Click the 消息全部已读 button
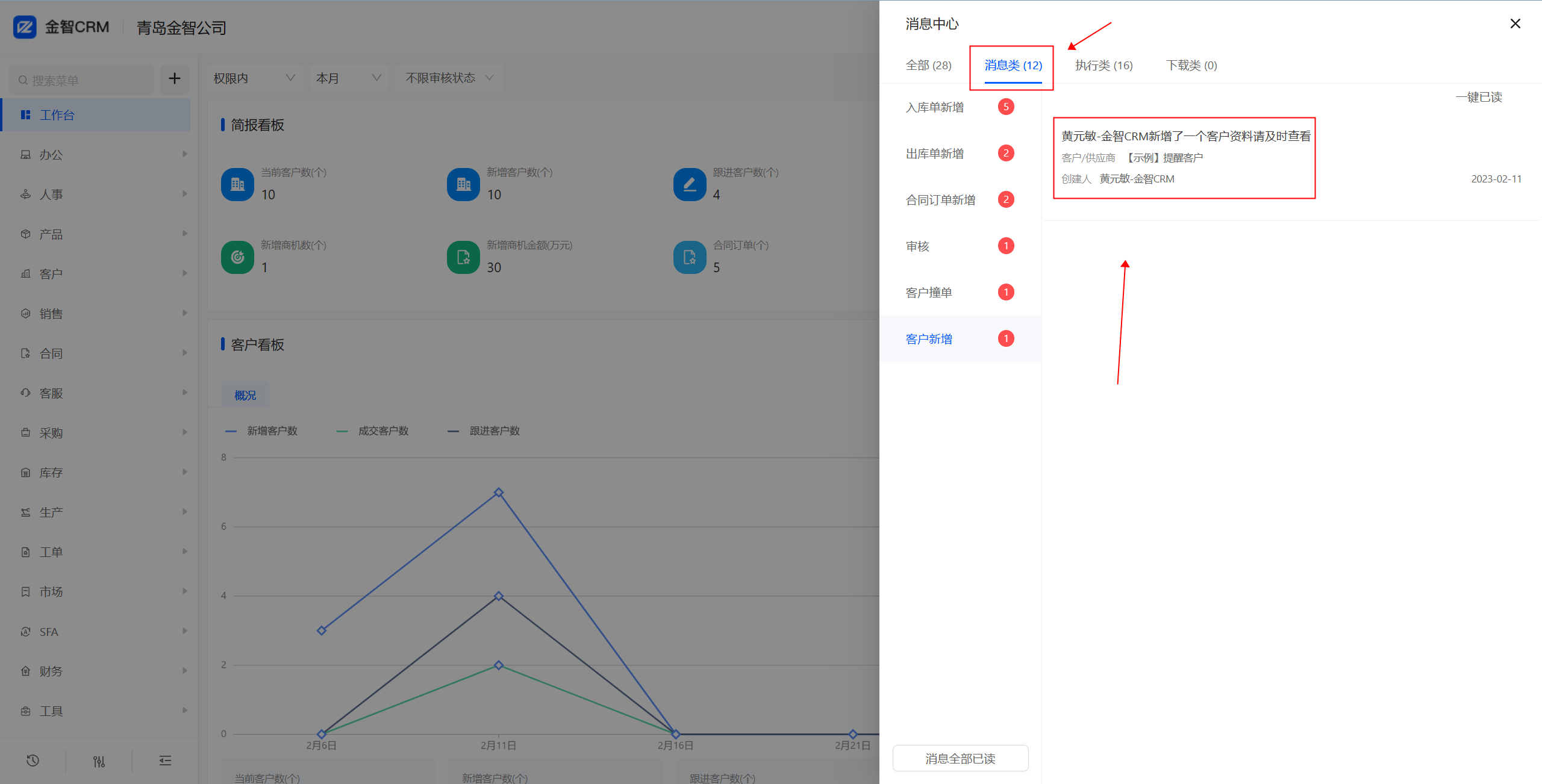The width and height of the screenshot is (1542, 784). click(x=960, y=758)
